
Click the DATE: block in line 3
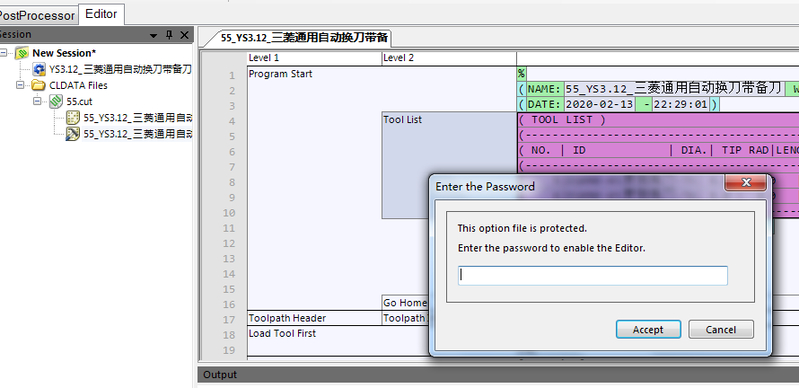click(544, 105)
